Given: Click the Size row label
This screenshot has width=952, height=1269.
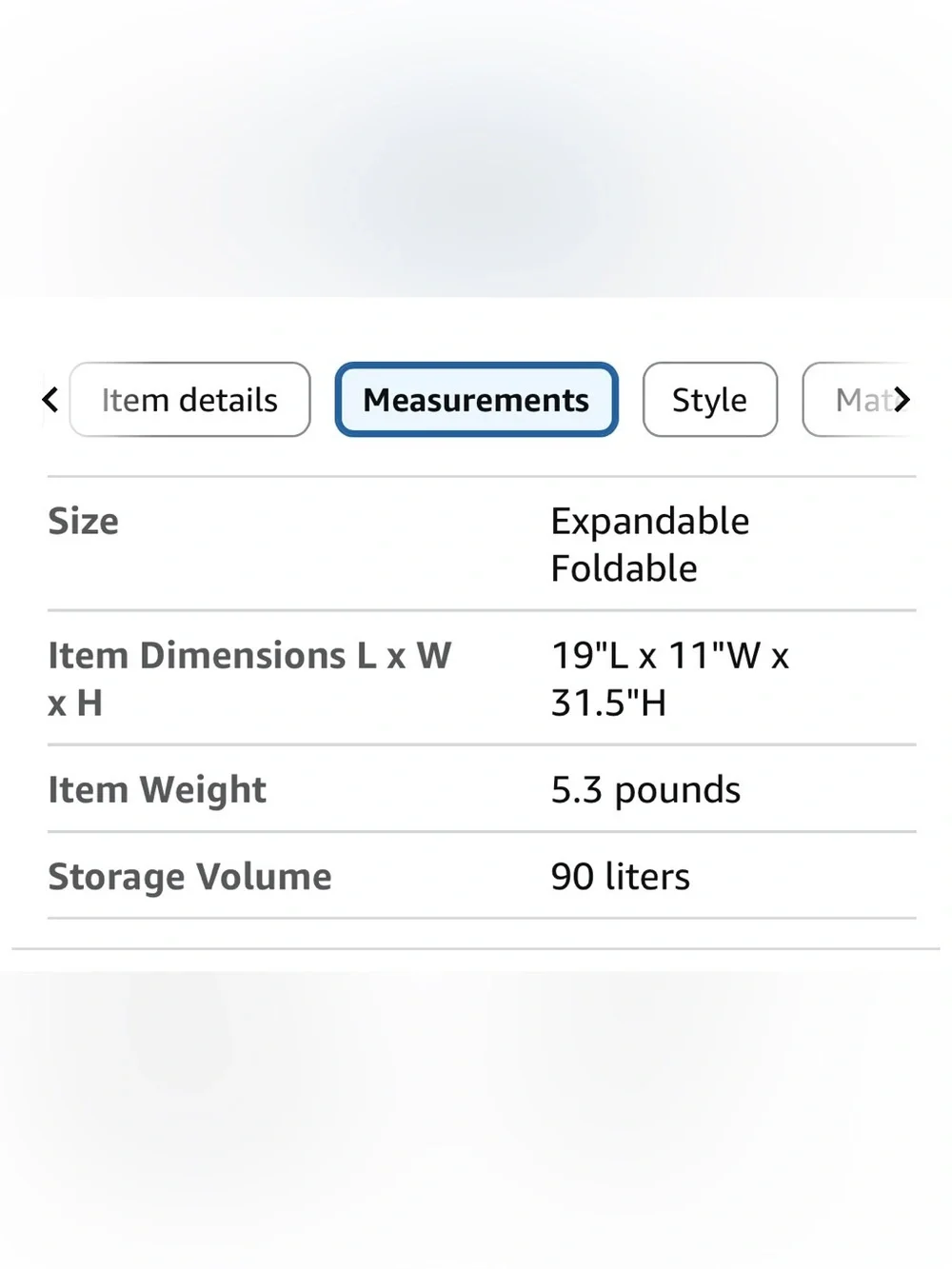Looking at the screenshot, I should coord(84,522).
